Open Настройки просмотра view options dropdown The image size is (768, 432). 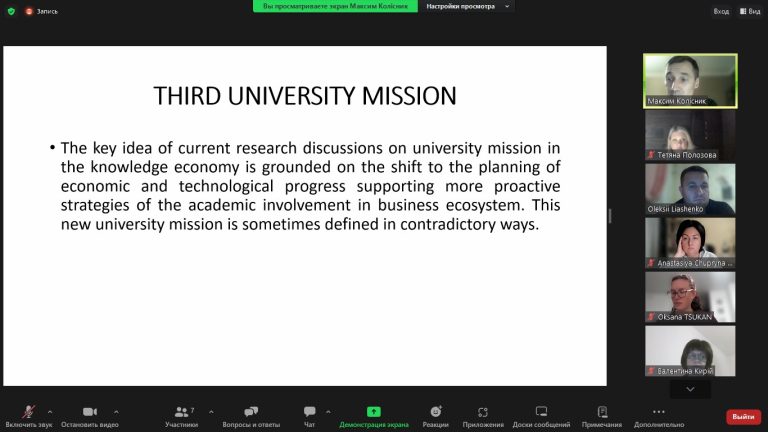467,6
